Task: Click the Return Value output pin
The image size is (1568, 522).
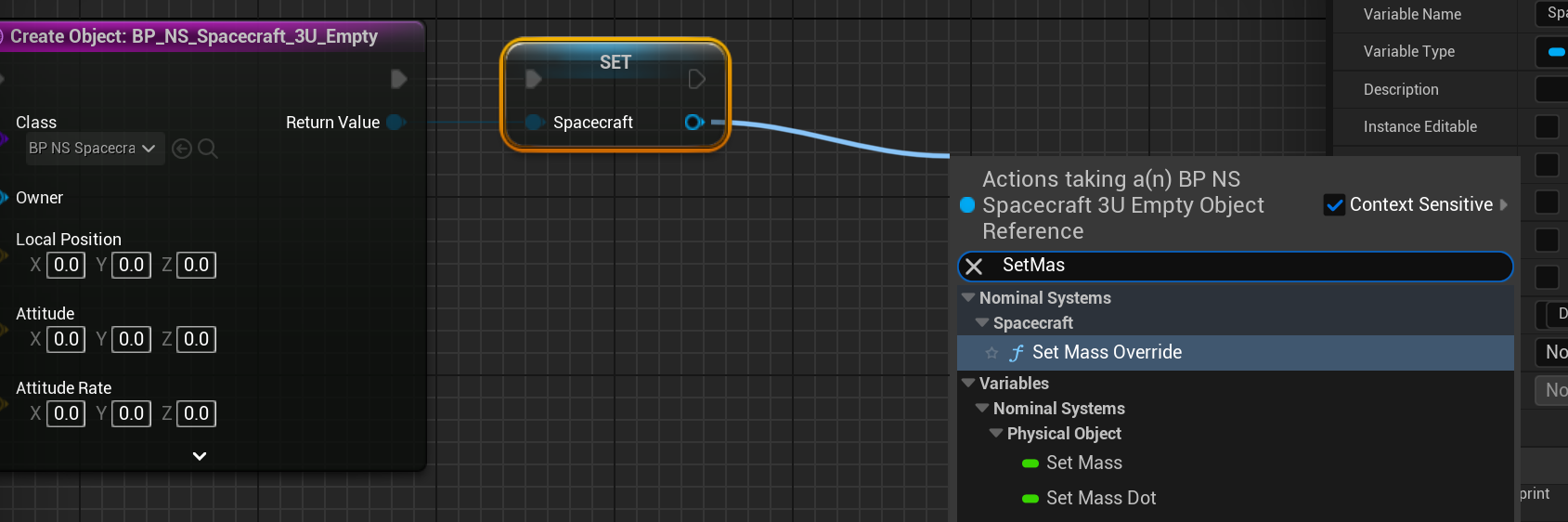Action: click(395, 123)
